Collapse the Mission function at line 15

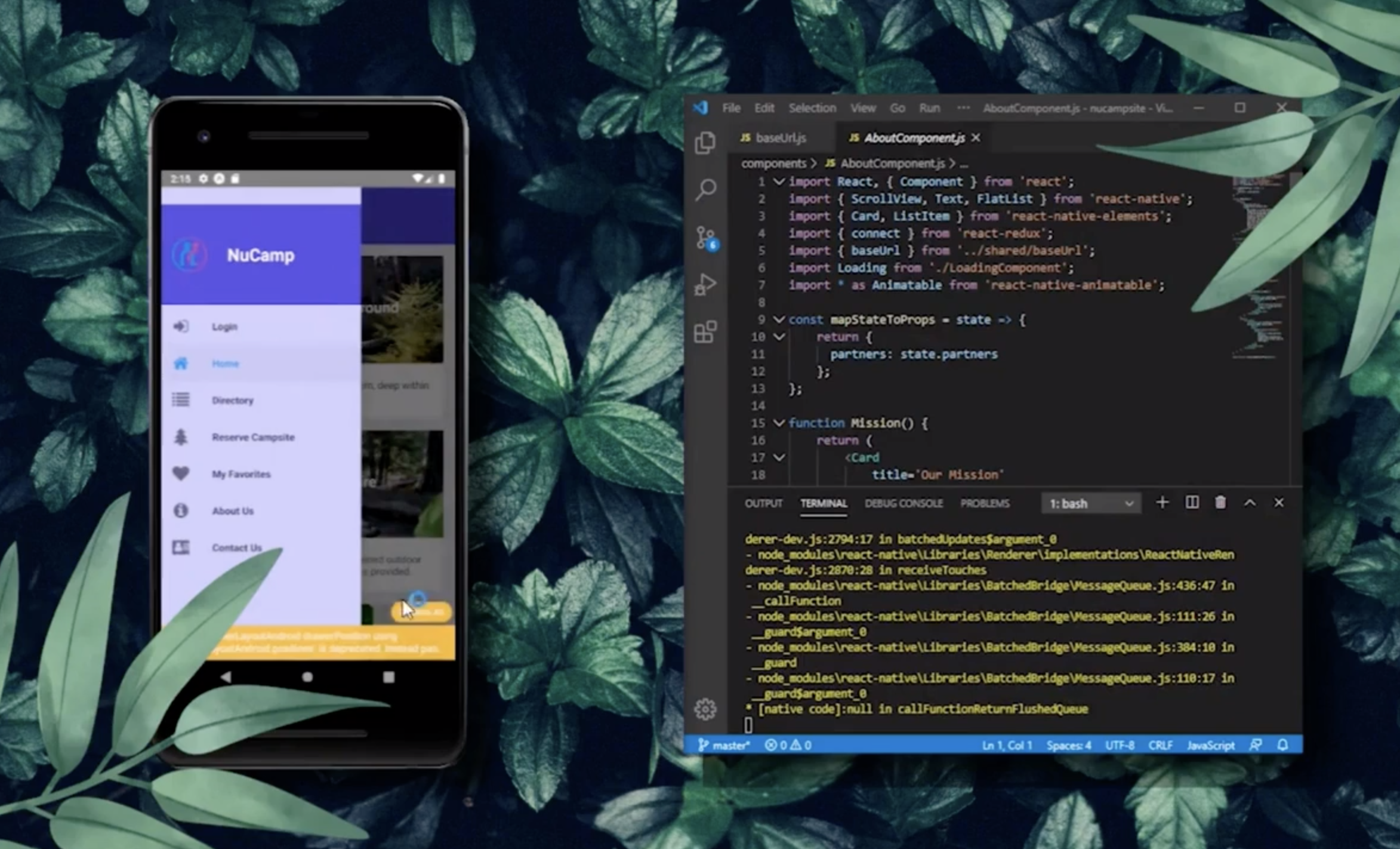pos(779,423)
